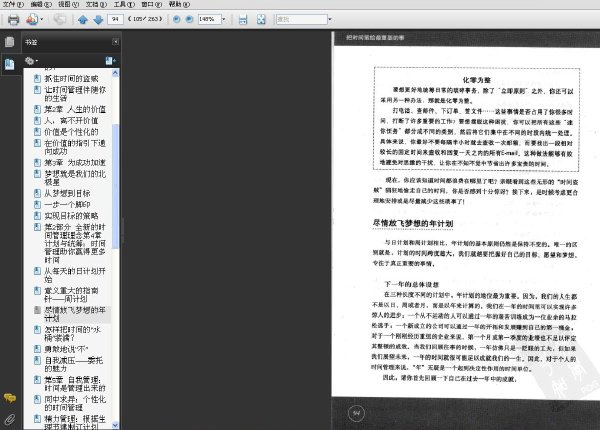This screenshot has width=600, height=430.
Task: Open the Comments panel icon
Action: pyautogui.click(x=10, y=398)
